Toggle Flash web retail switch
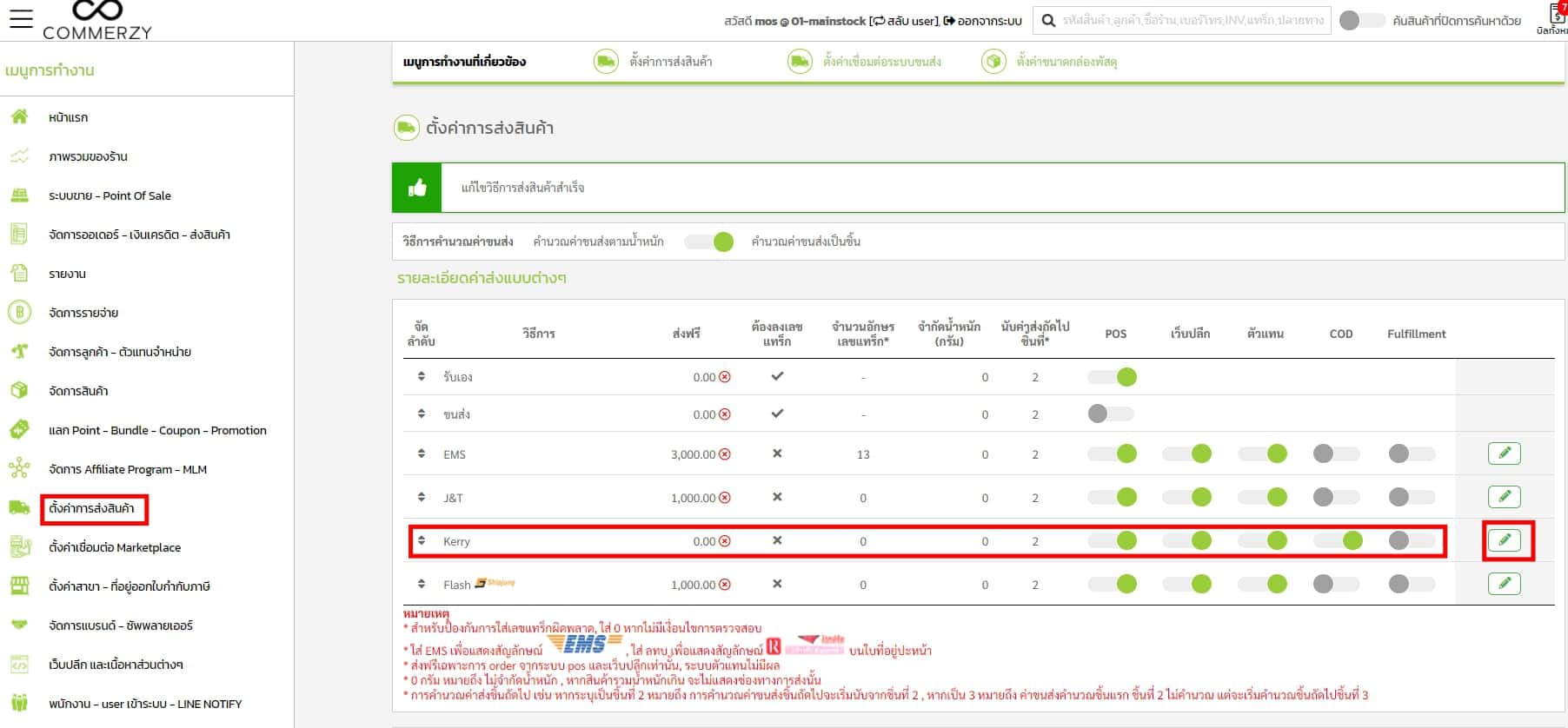This screenshot has height=728, width=1568. click(1187, 584)
